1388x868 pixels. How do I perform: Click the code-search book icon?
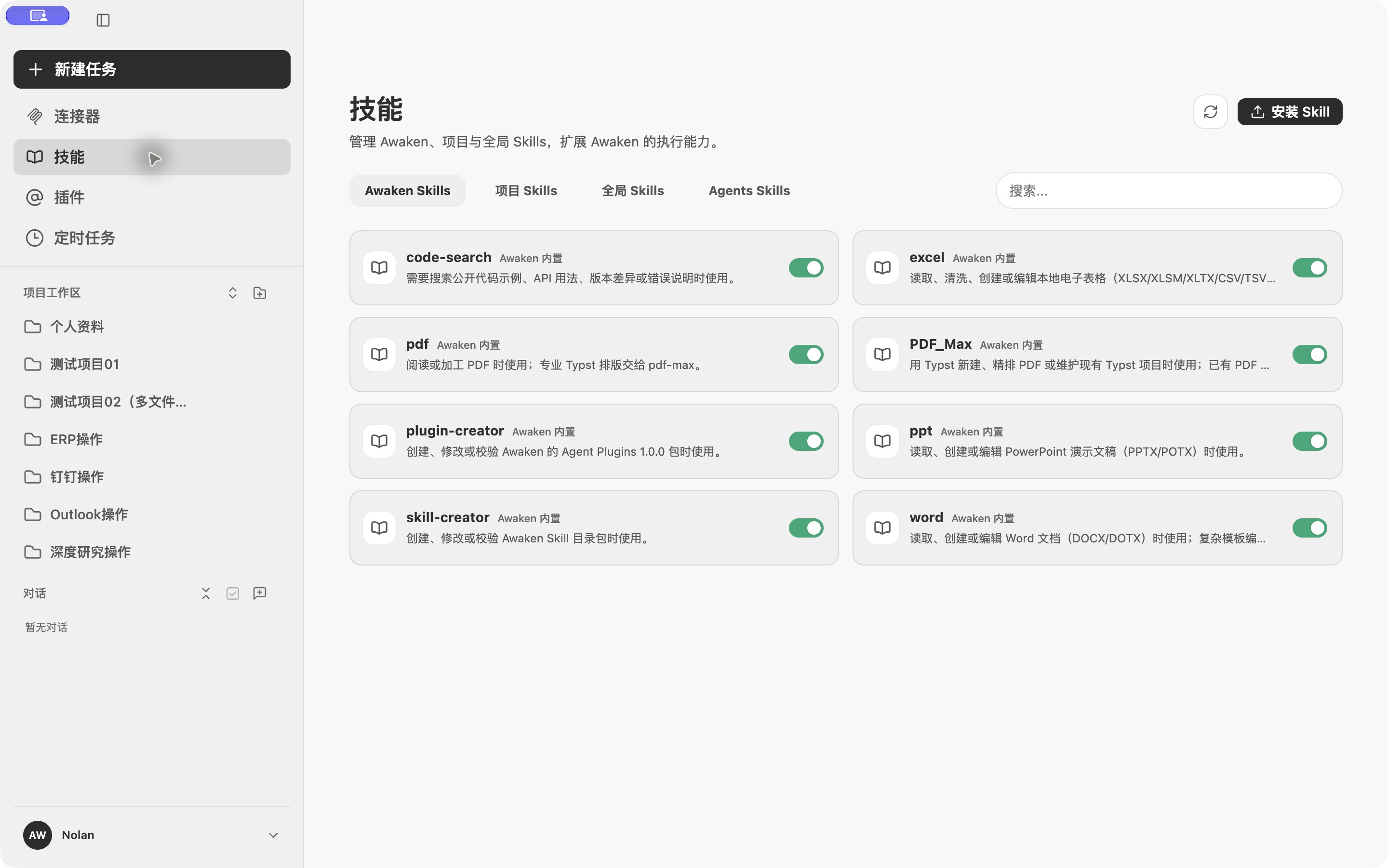(x=379, y=267)
